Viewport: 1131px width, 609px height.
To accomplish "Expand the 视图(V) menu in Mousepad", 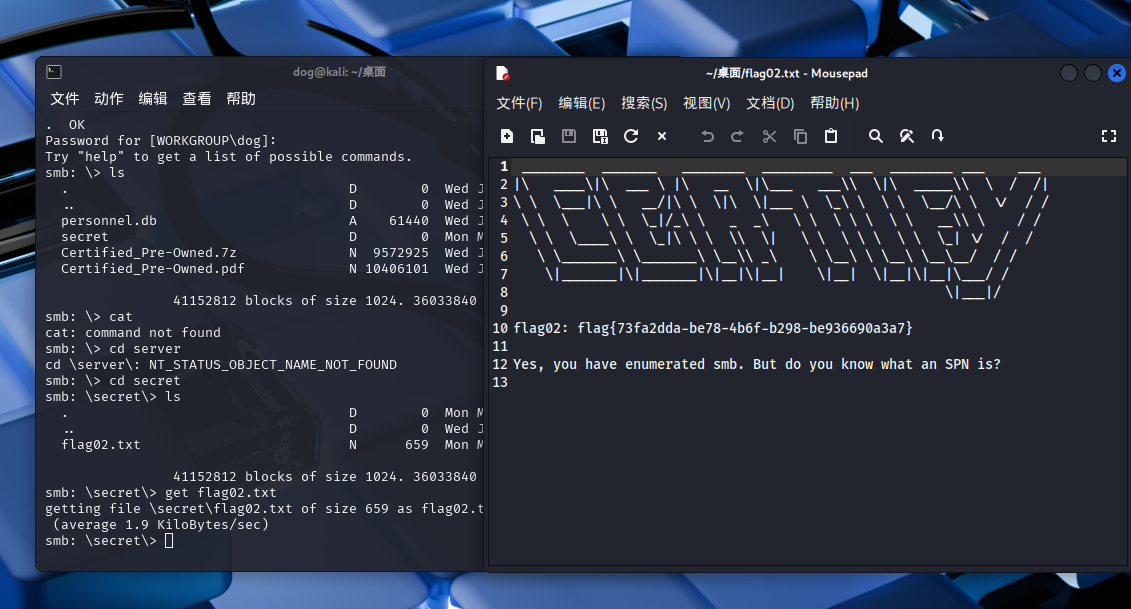I will (706, 103).
